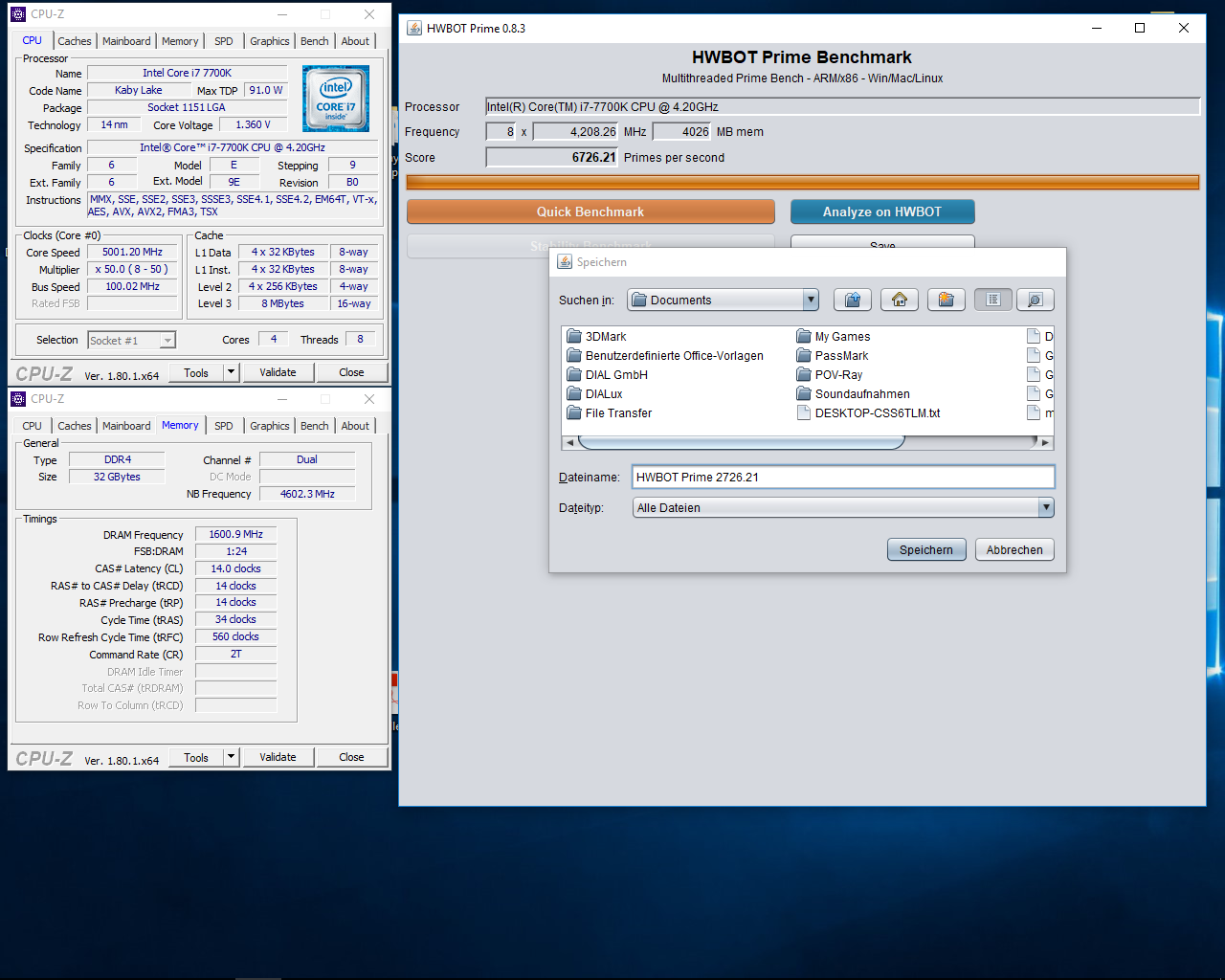The height and width of the screenshot is (980, 1225).
Task: Click the NB Frequency value 4602.3 MHz
Action: (307, 494)
